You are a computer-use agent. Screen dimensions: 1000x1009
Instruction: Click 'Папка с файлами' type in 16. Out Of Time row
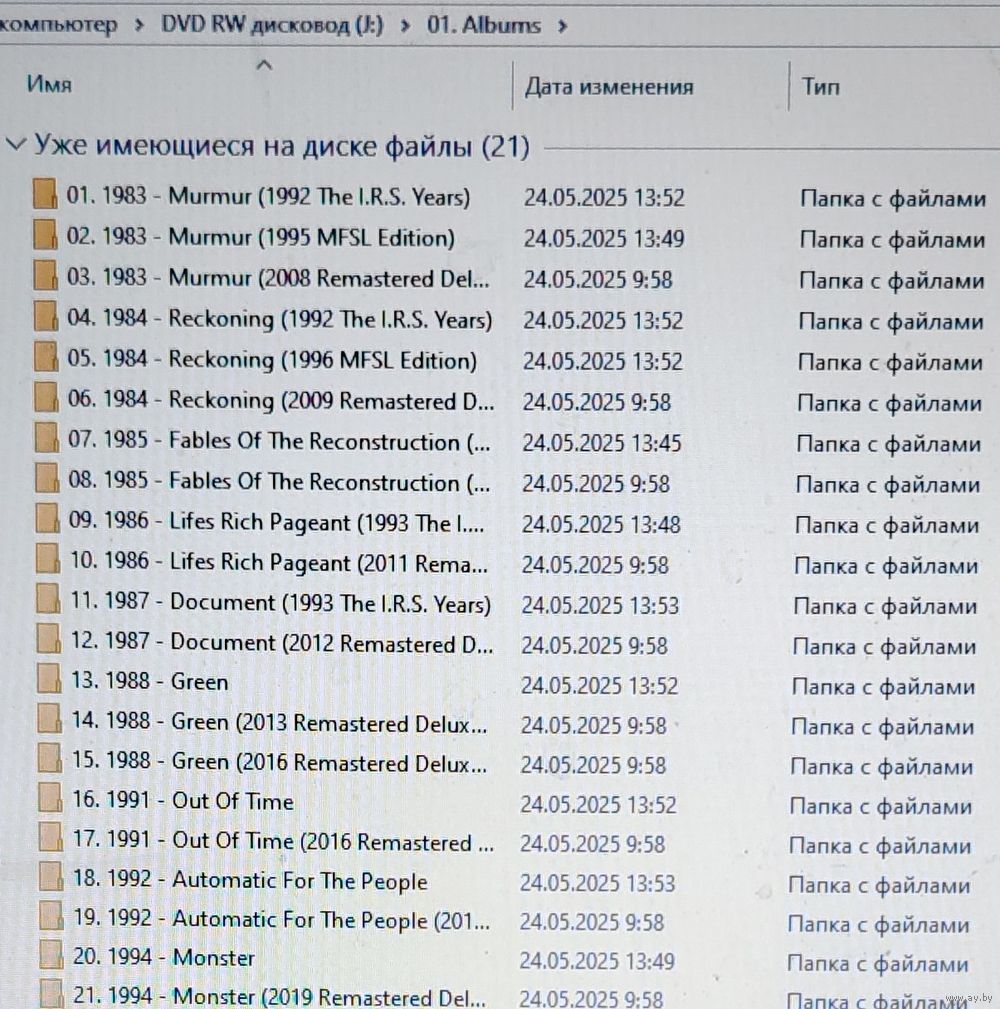[x=881, y=806]
